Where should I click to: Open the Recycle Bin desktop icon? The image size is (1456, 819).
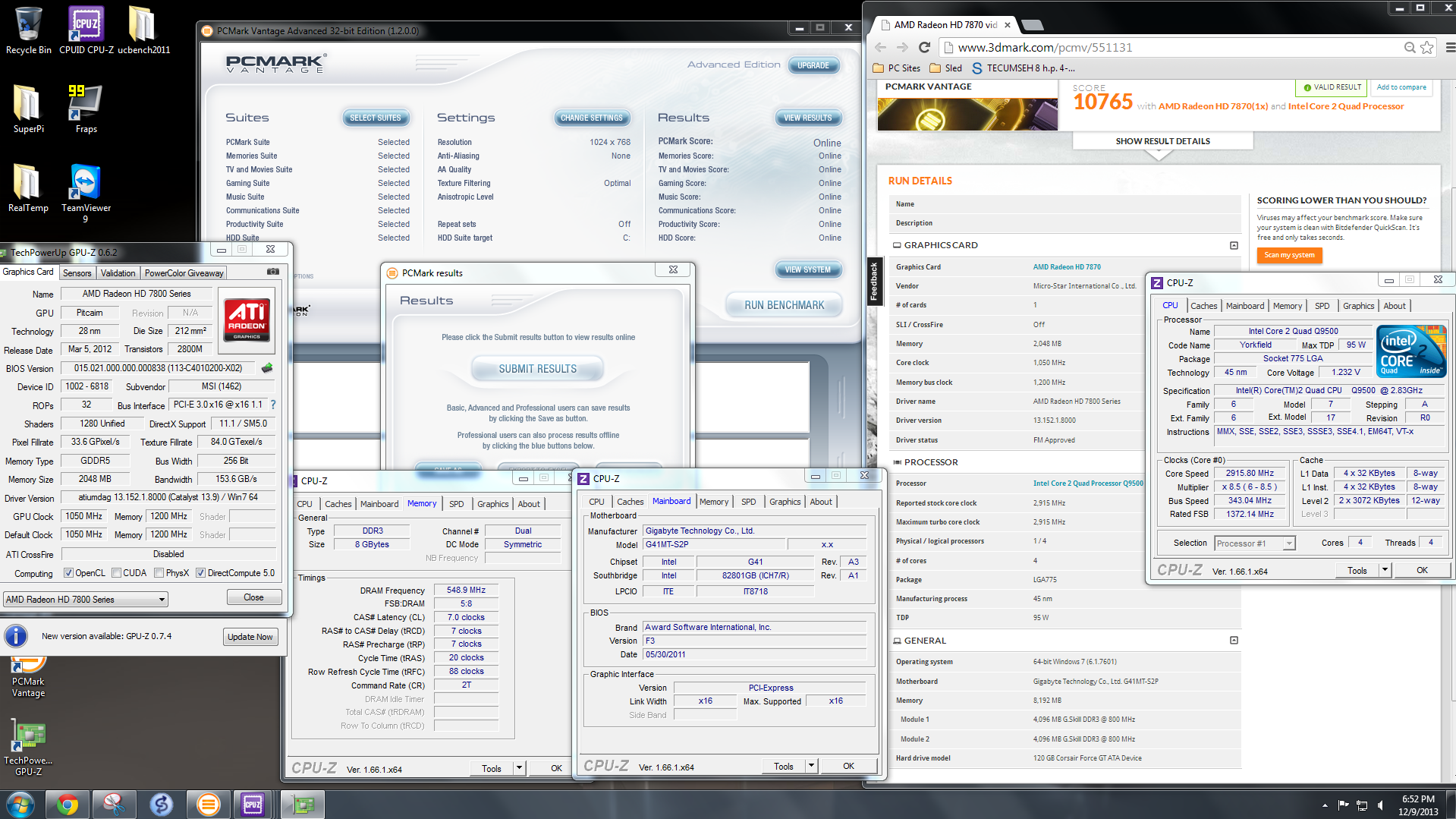pyautogui.click(x=28, y=30)
